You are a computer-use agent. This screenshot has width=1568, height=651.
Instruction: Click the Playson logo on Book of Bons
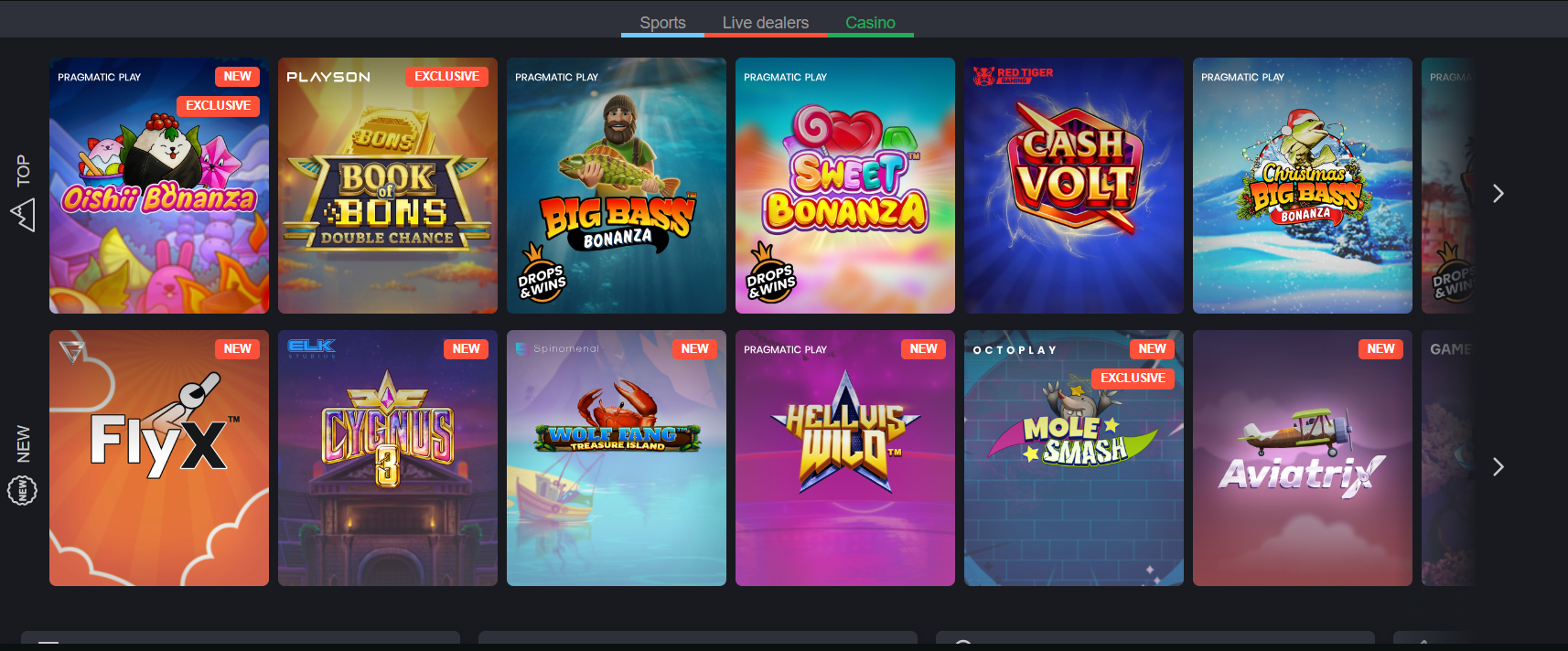328,77
